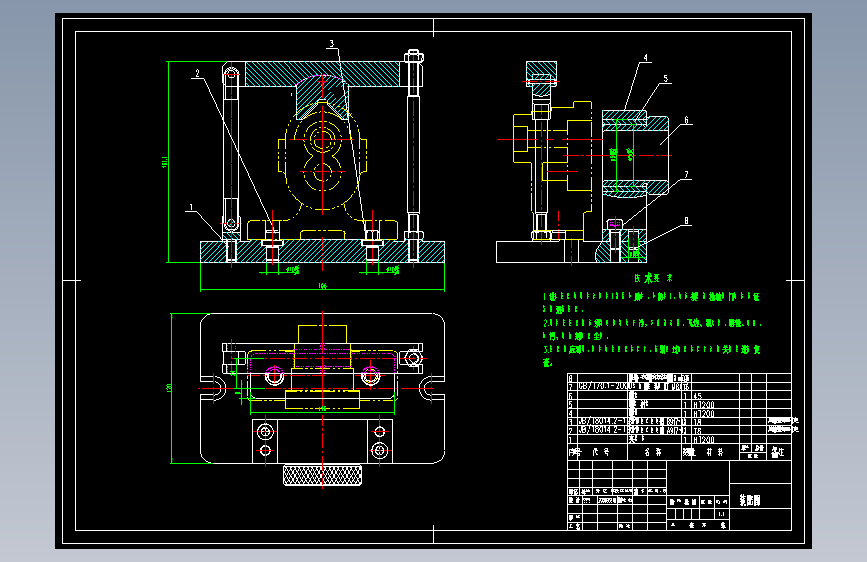Select HT200 material cell in parts list row 1
The width and height of the screenshot is (867, 562).
pyautogui.click(x=703, y=440)
